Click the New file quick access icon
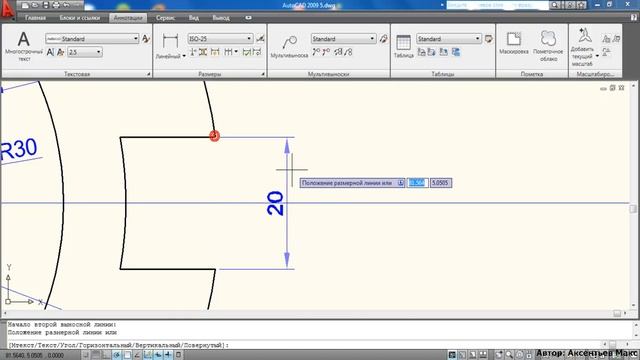This screenshot has height=360, width=640. point(25,5)
